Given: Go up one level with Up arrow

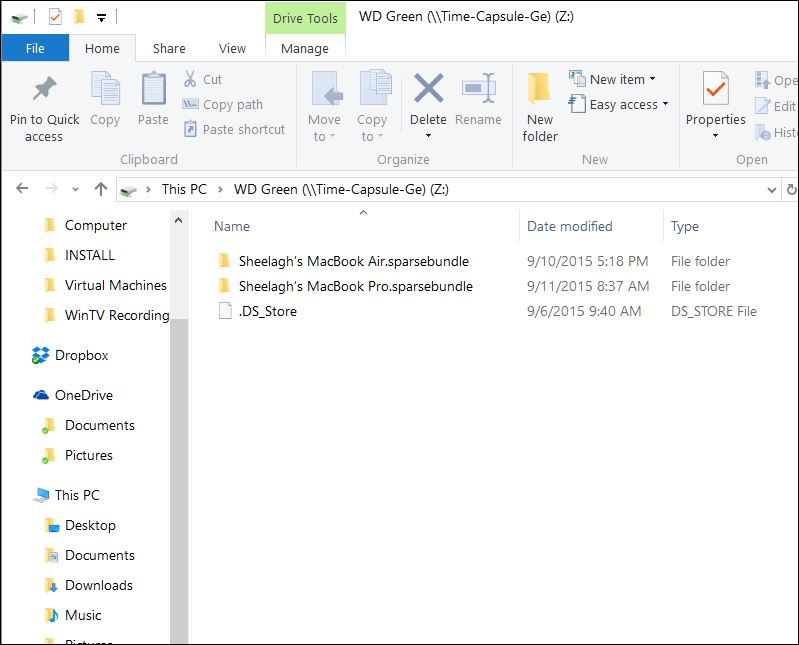Looking at the screenshot, I should pos(101,189).
